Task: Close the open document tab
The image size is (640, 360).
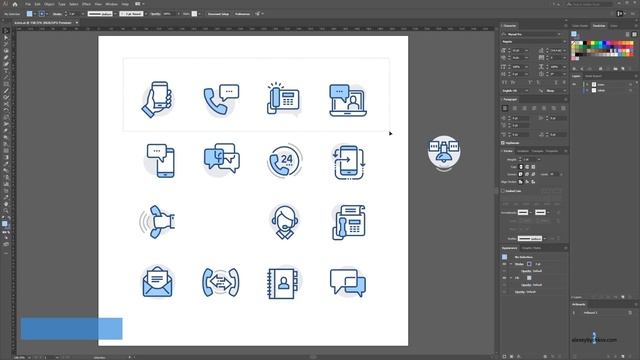Action: click(77, 23)
